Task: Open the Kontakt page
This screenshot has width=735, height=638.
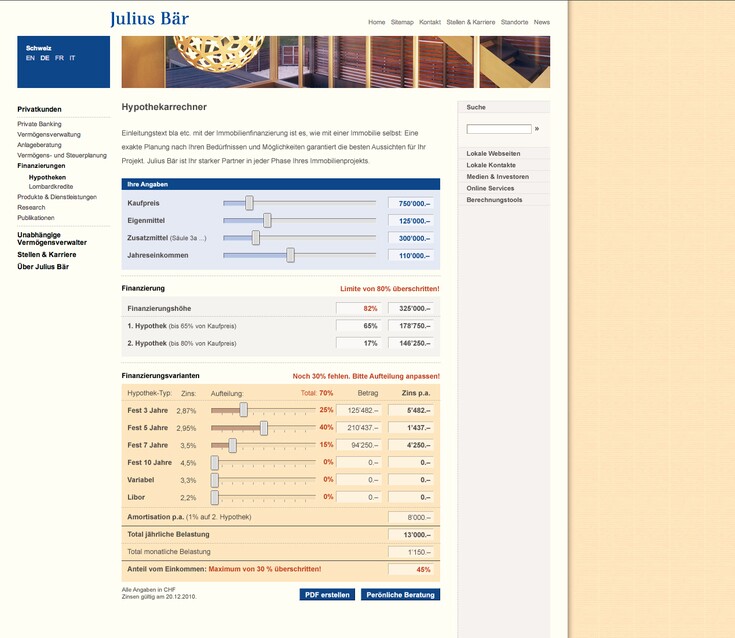Action: point(430,22)
